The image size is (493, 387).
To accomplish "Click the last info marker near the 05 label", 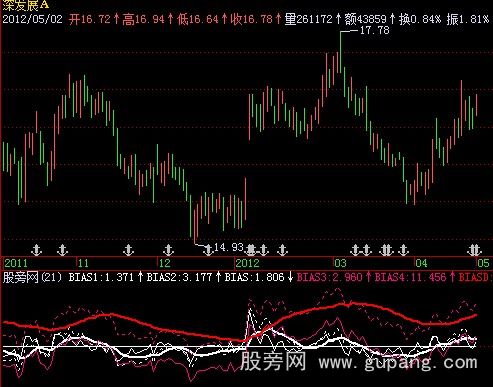I will [475, 250].
